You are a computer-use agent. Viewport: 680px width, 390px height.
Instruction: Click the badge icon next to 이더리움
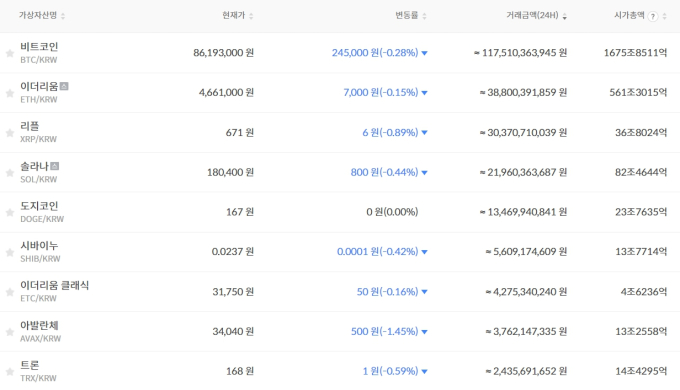pos(64,86)
